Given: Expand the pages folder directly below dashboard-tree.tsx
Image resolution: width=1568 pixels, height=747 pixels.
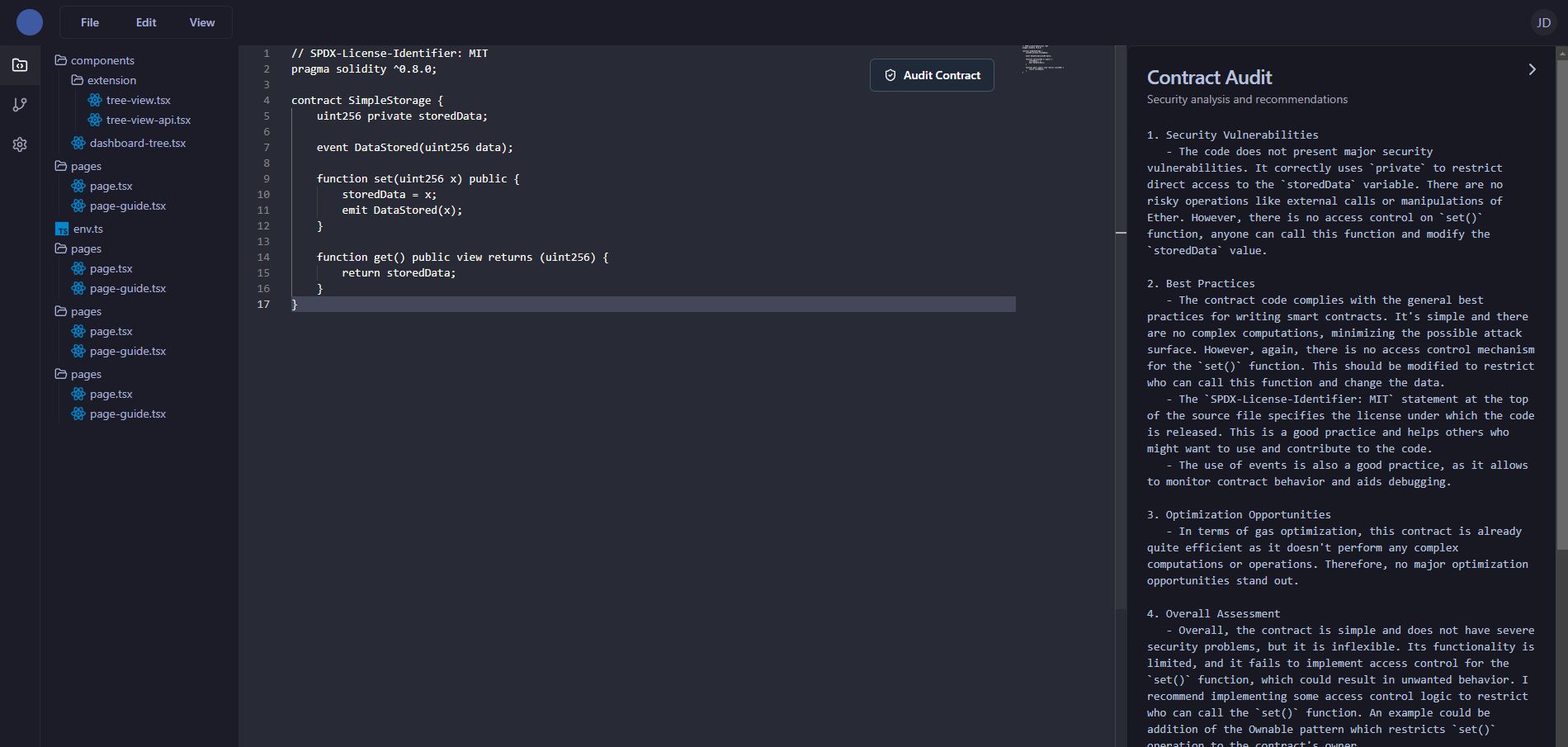Looking at the screenshot, I should pyautogui.click(x=78, y=166).
